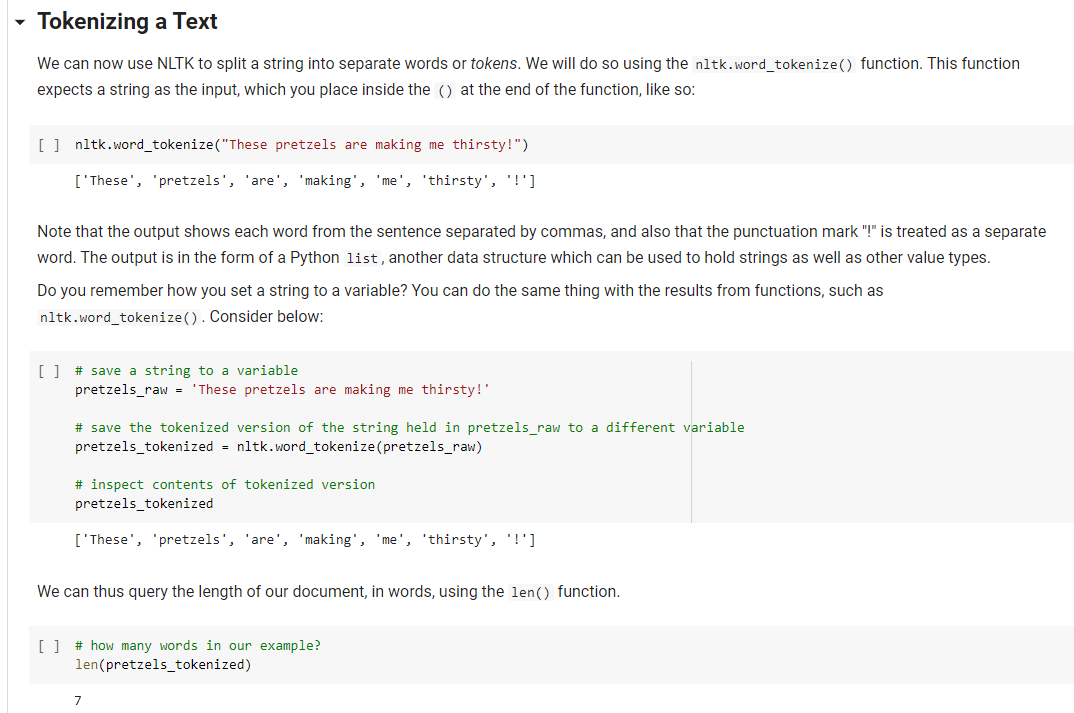The height and width of the screenshot is (713, 1074).
Task: Select the first cell's token list output
Action: [x=305, y=181]
